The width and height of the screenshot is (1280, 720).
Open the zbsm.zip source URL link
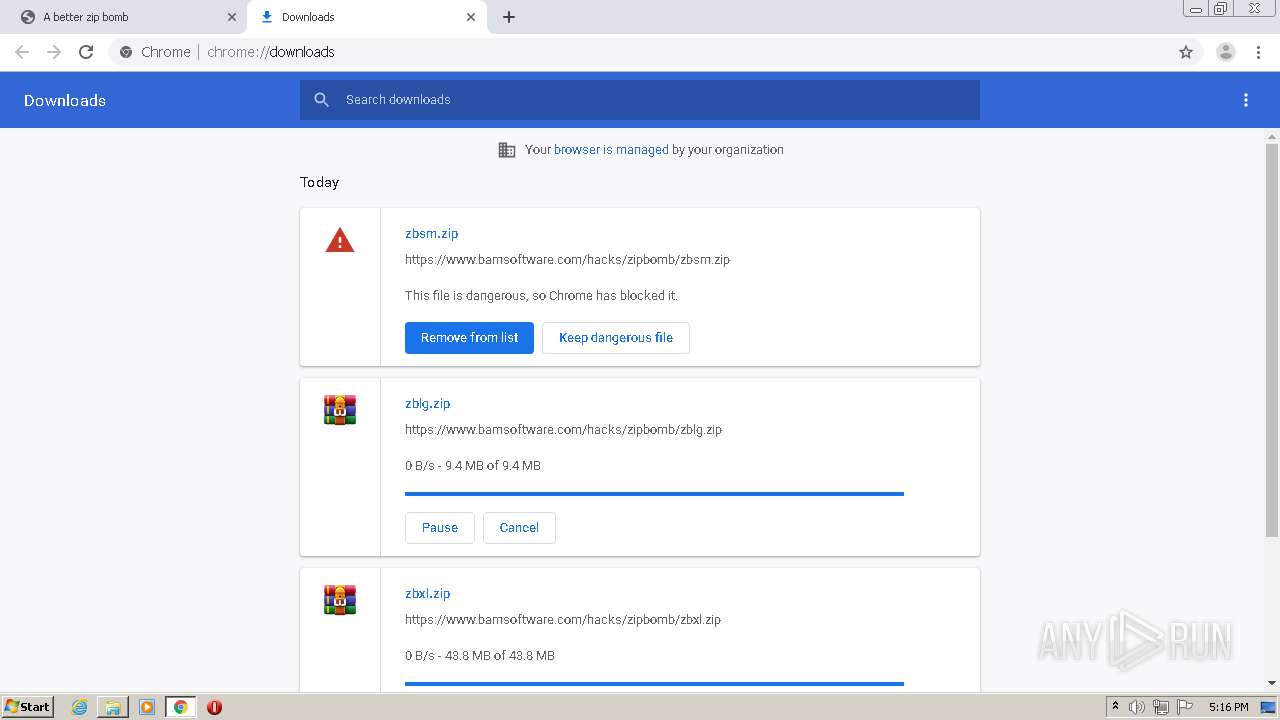pos(567,259)
